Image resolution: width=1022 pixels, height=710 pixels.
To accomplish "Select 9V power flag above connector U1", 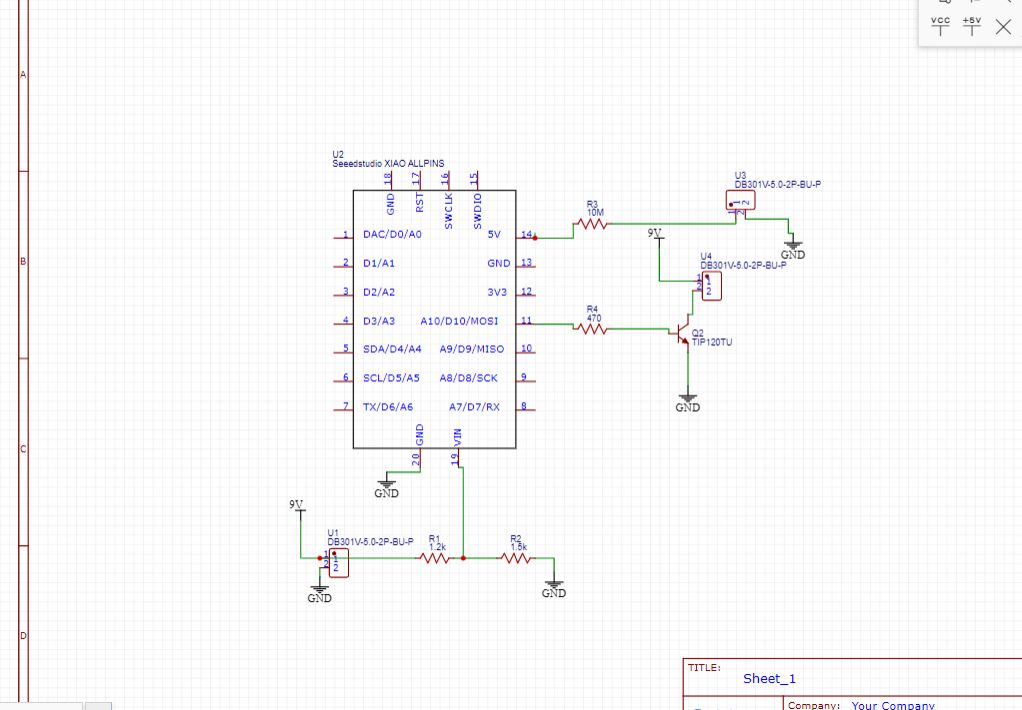I will (297, 507).
